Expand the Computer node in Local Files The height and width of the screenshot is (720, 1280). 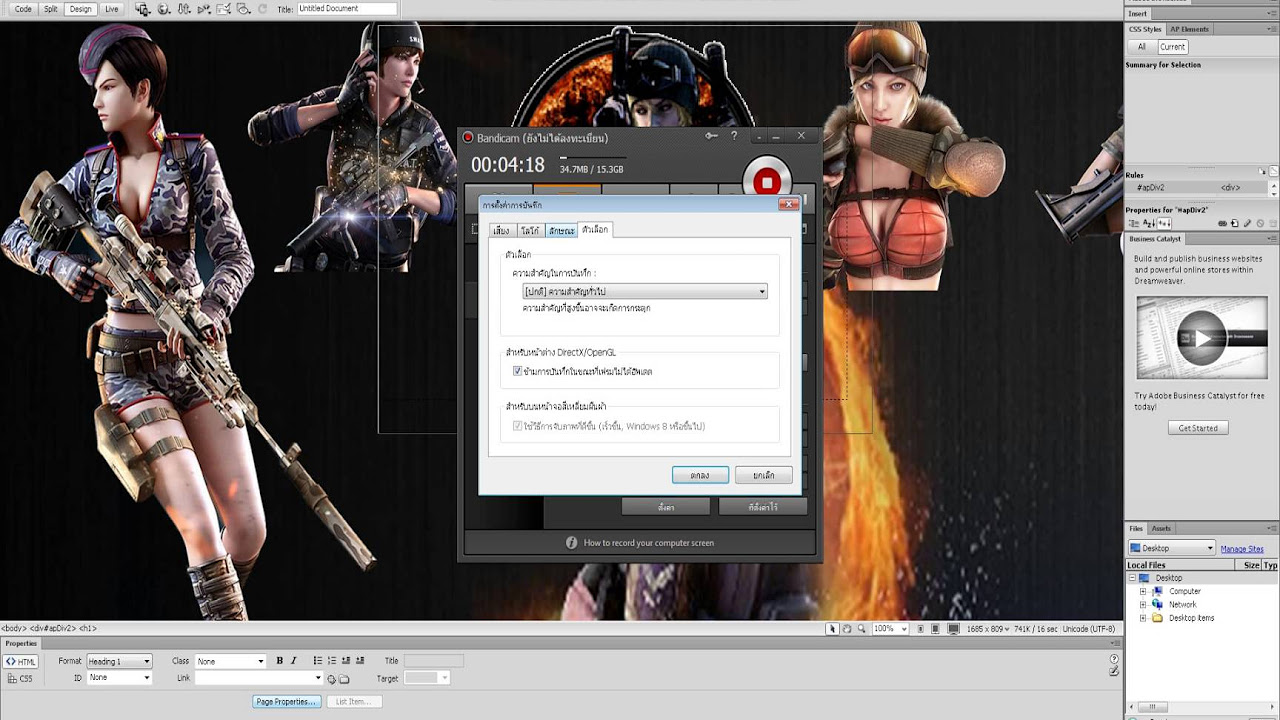tap(1143, 591)
